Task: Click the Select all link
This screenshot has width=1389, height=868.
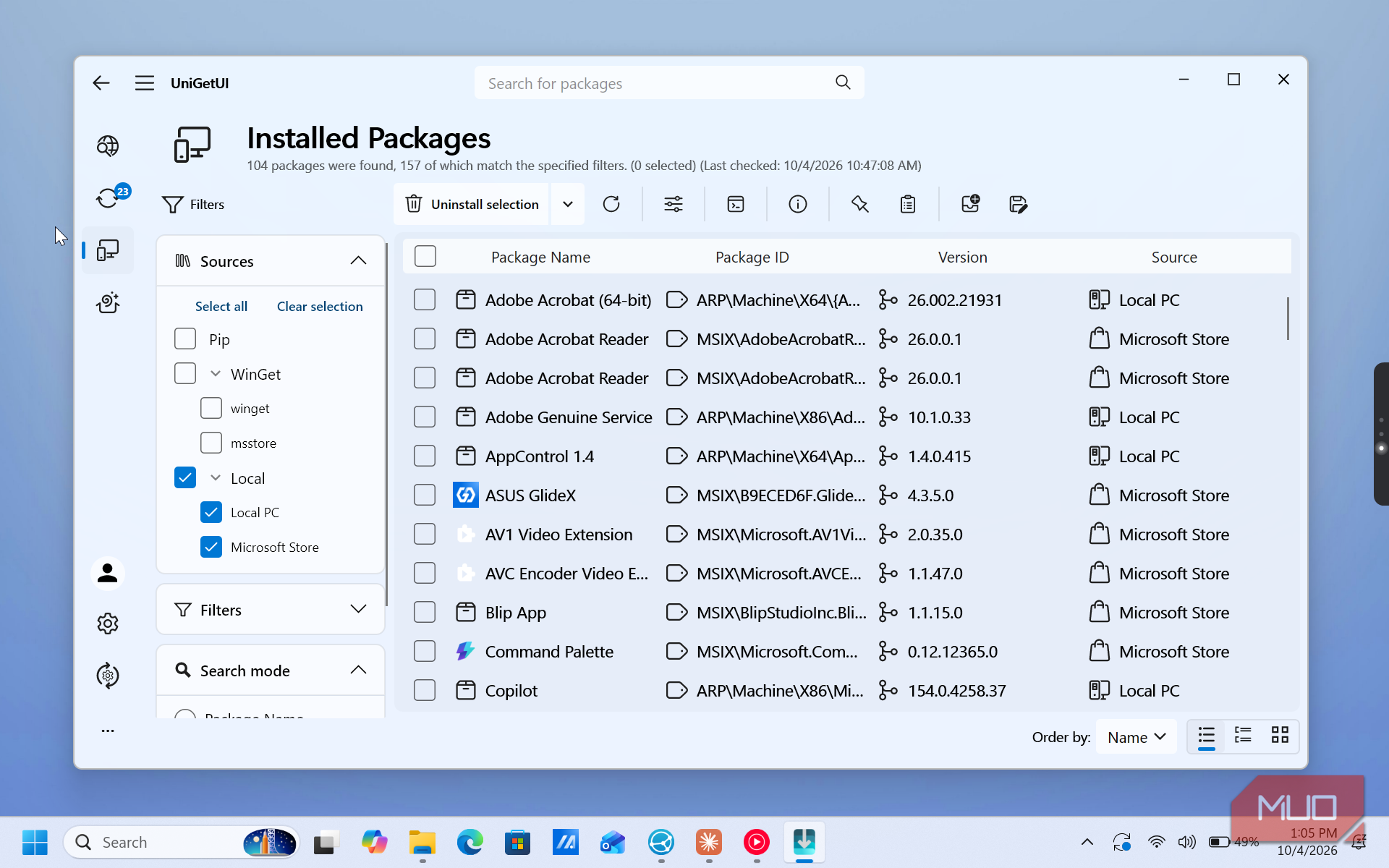Action: 221,306
